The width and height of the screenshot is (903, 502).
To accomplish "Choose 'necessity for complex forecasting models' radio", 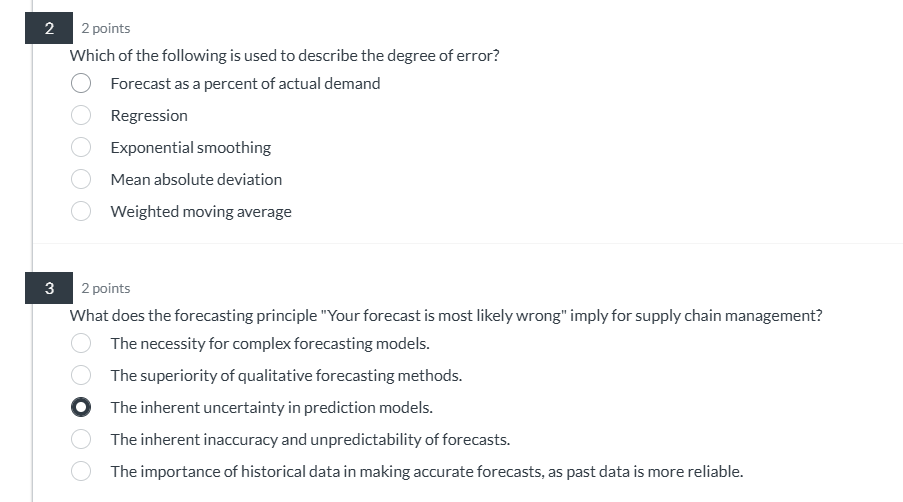I will 81,343.
